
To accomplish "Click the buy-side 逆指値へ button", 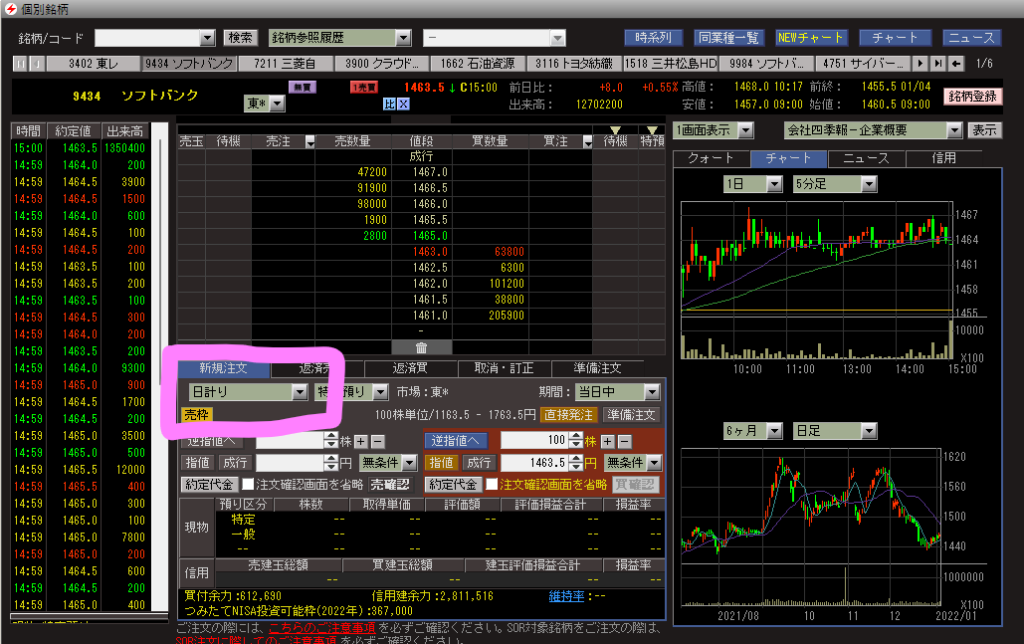I will [x=455, y=441].
